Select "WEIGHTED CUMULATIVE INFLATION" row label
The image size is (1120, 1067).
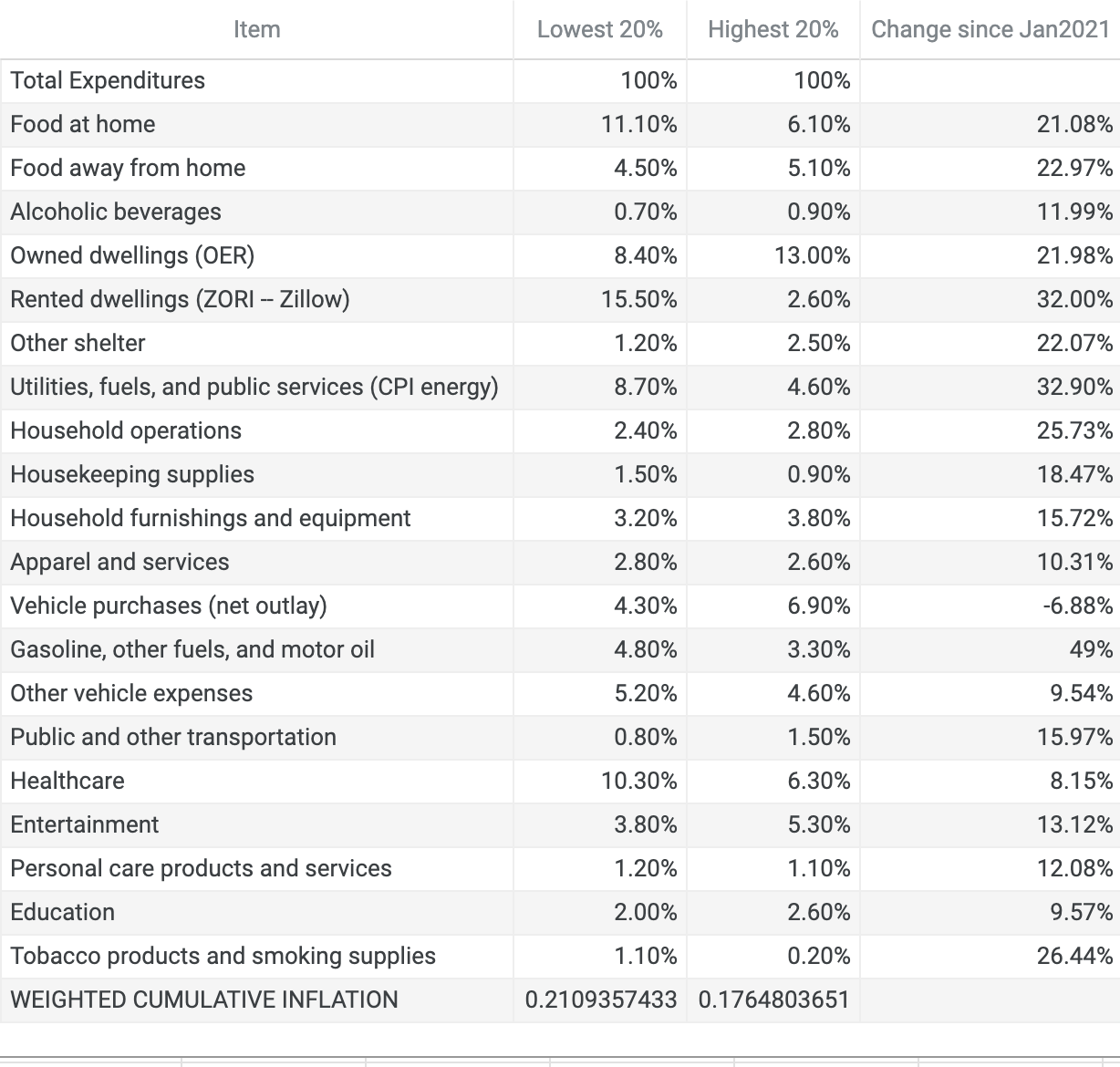pos(204,1000)
